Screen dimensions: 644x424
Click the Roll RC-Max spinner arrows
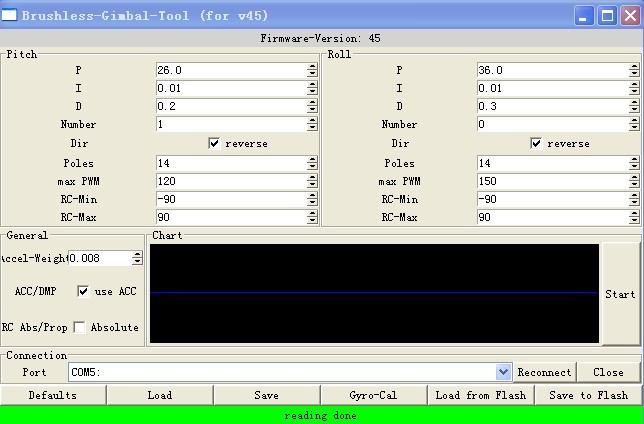[x=634, y=217]
